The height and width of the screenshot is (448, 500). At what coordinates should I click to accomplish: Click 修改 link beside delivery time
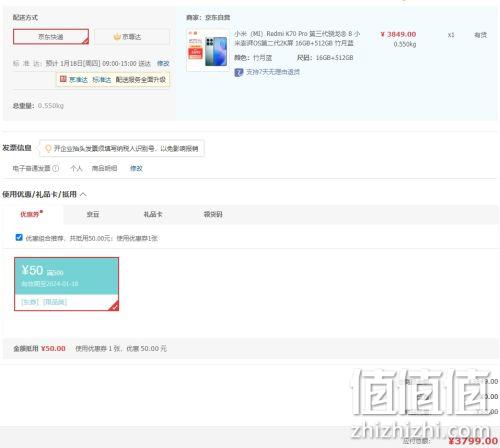[x=163, y=63]
